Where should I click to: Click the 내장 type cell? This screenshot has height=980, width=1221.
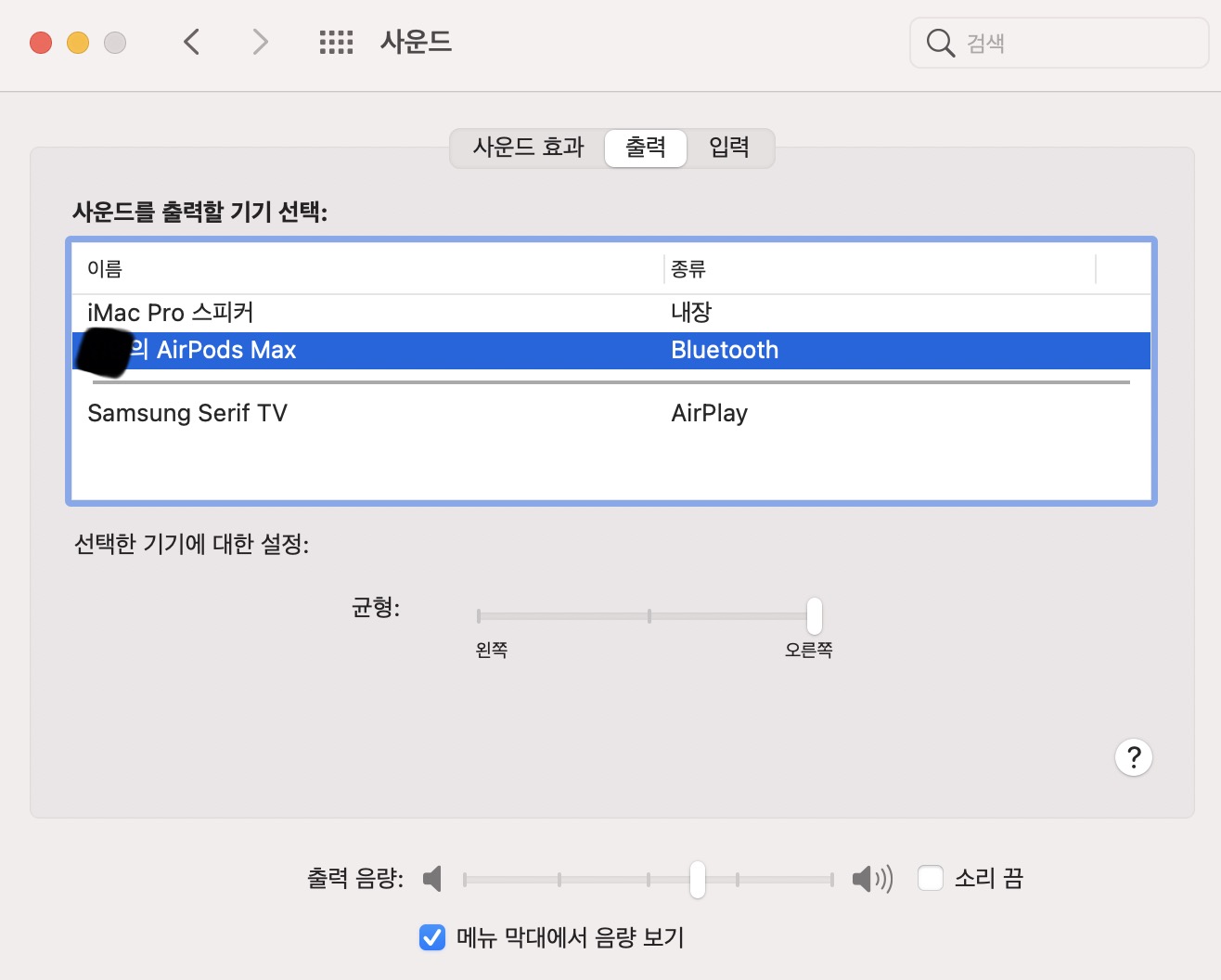coord(691,313)
